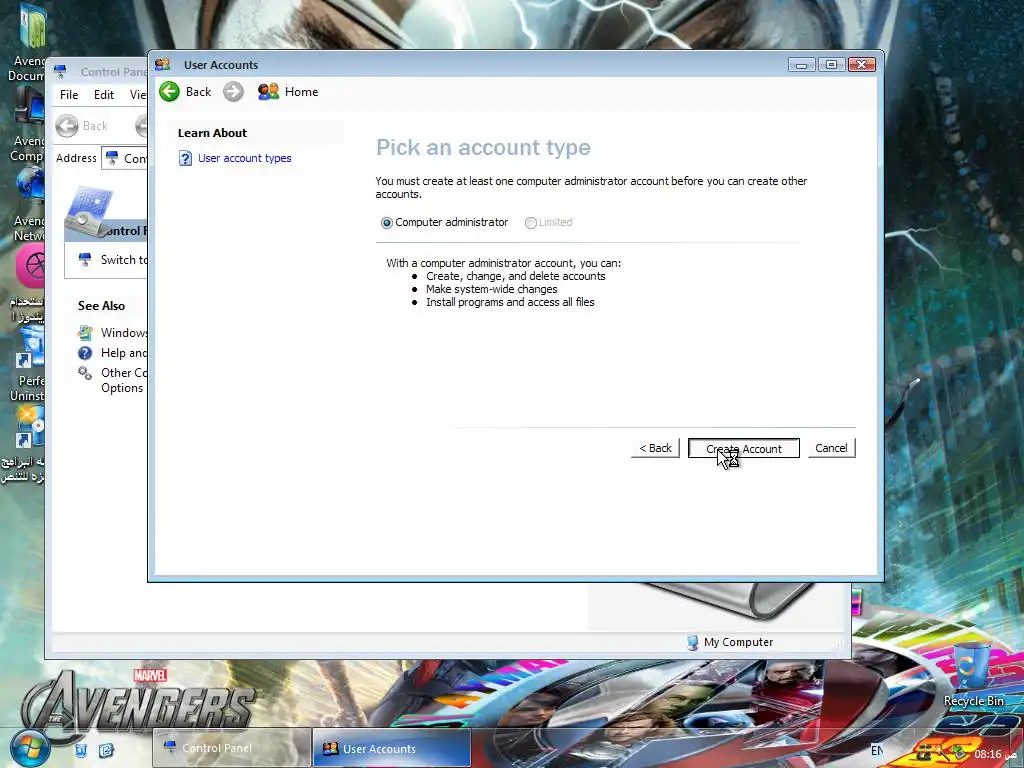This screenshot has width=1024, height=768.
Task: Click the User Accounts taskbar button
Action: pyautogui.click(x=392, y=748)
